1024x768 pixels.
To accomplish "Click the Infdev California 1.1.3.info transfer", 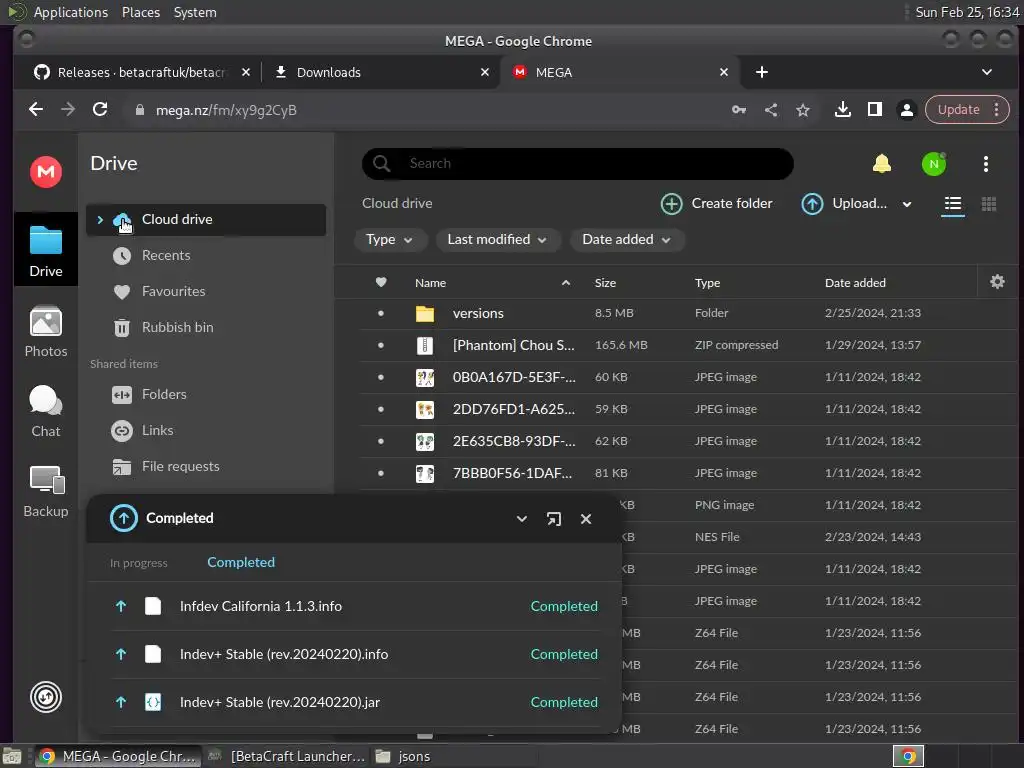I will pyautogui.click(x=355, y=606).
